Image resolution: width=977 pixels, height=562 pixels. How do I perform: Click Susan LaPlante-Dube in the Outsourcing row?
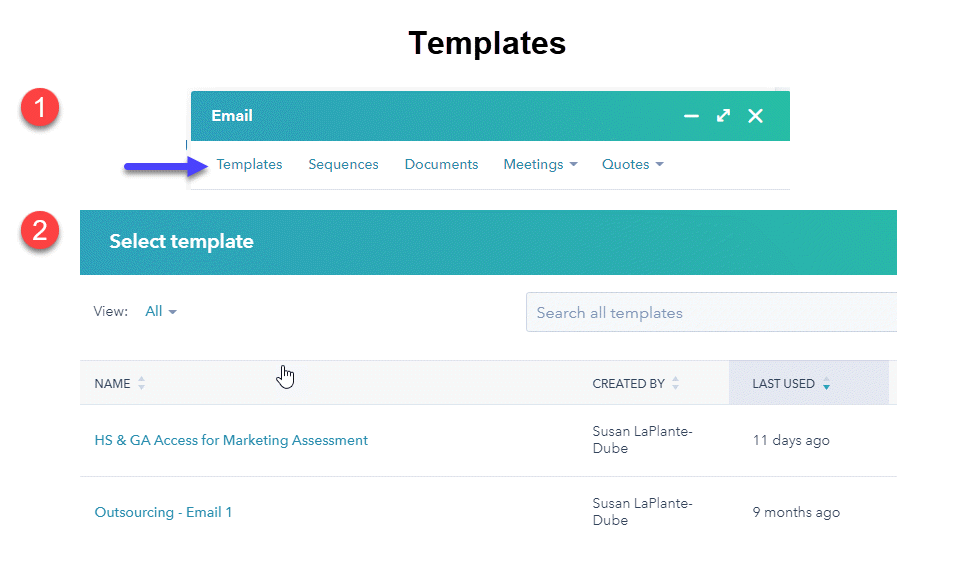[642, 512]
